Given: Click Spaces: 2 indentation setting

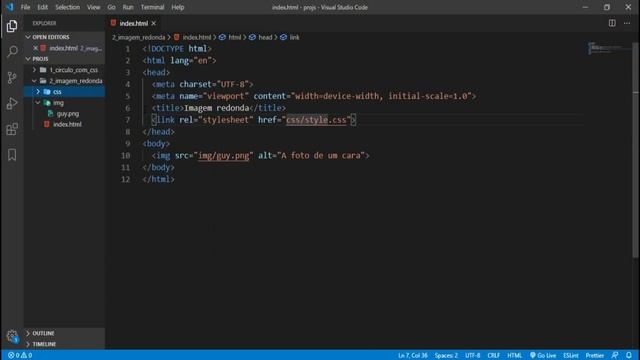Looking at the screenshot, I should pos(446,355).
